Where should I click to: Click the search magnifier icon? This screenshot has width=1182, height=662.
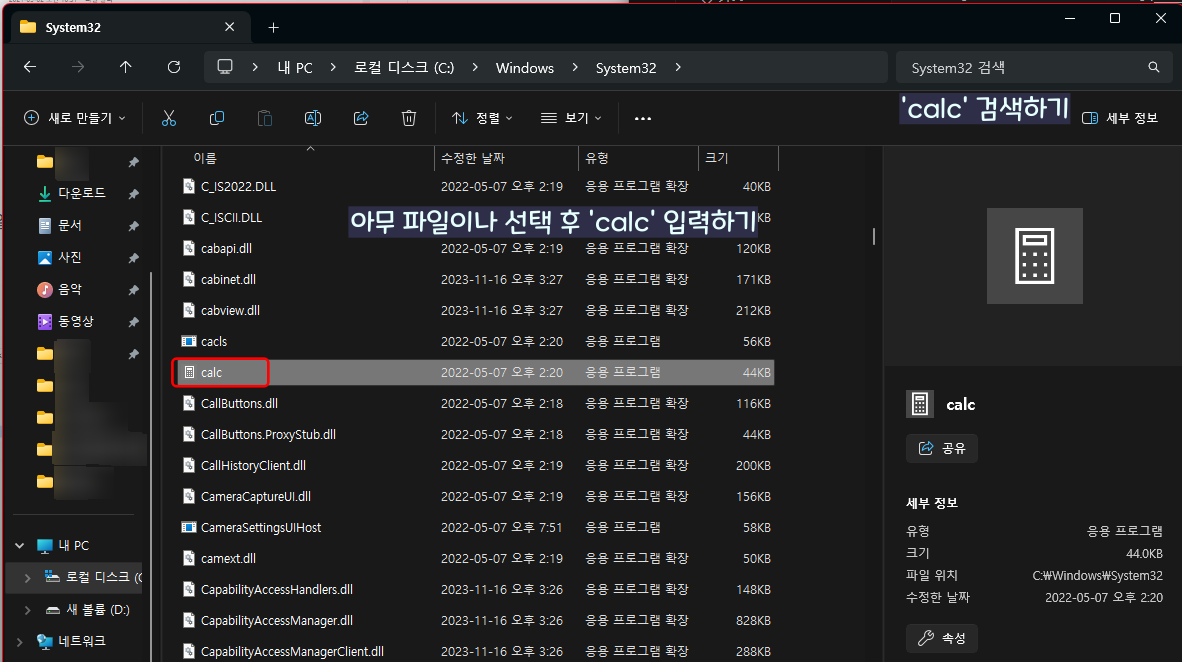(x=1153, y=67)
